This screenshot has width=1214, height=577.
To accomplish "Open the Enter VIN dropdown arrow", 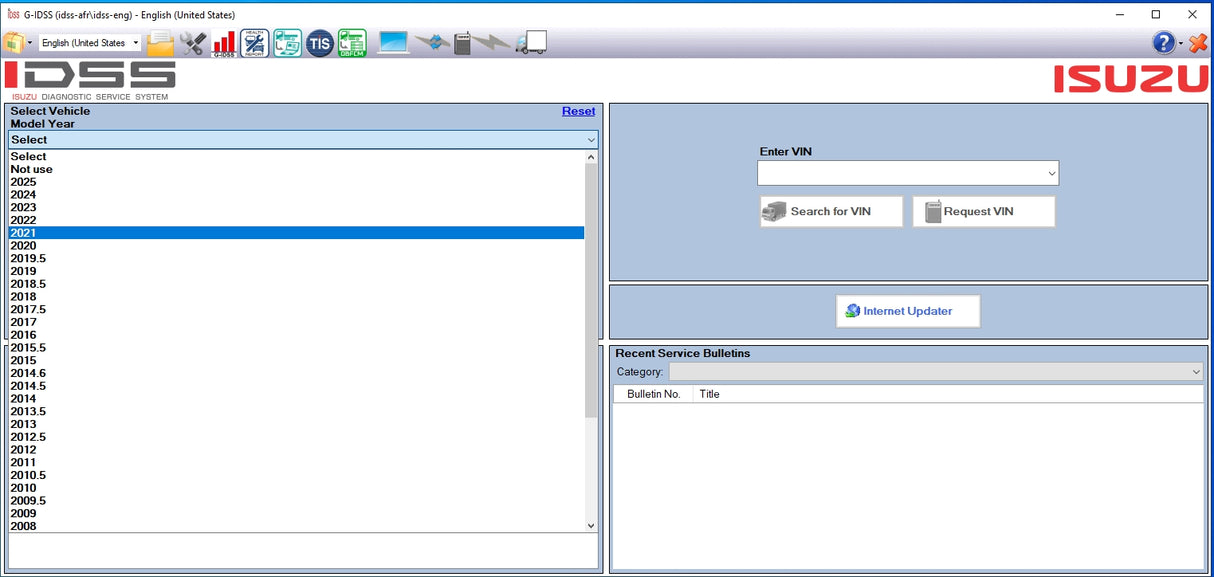I will (x=1051, y=173).
